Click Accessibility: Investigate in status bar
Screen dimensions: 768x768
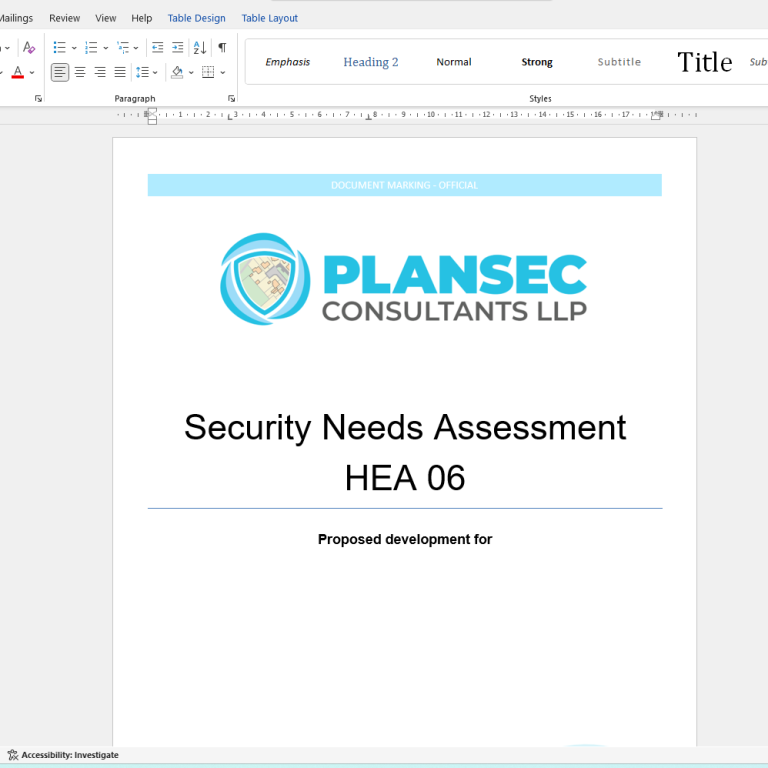coord(63,755)
